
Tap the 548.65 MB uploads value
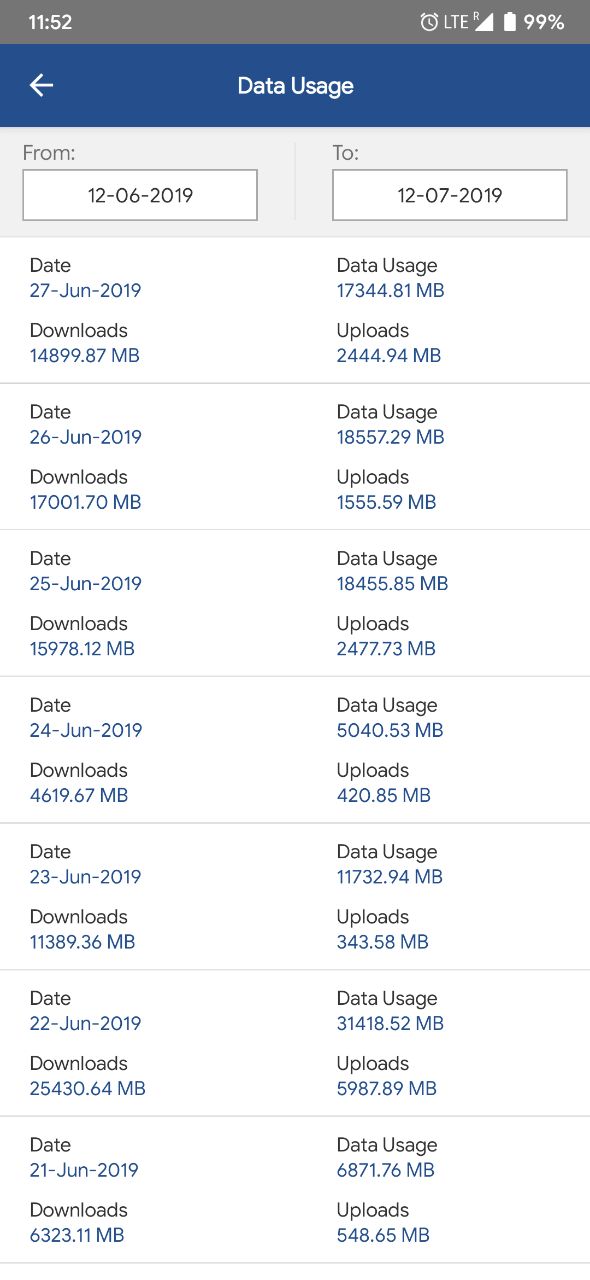[383, 1235]
